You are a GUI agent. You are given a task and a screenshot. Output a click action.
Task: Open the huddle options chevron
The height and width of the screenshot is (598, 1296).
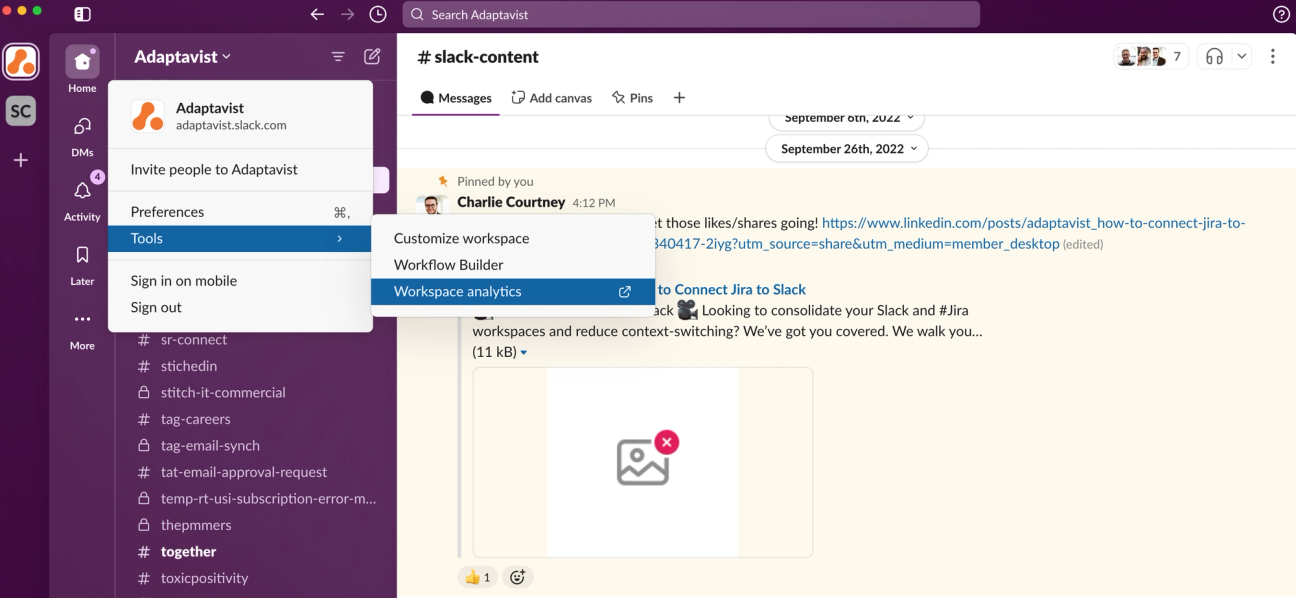click(x=1240, y=56)
